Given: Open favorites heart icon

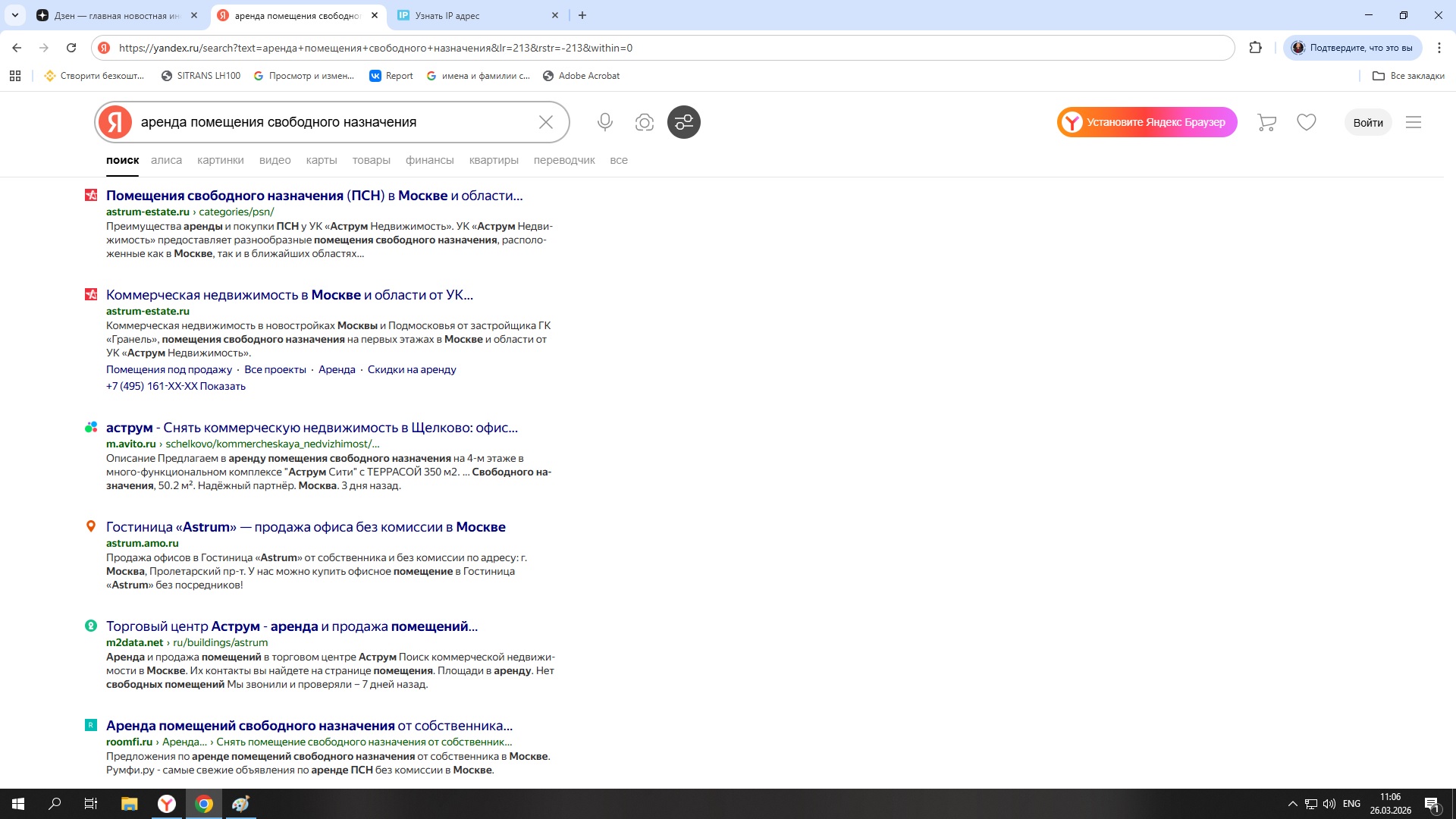Looking at the screenshot, I should coord(1306,122).
